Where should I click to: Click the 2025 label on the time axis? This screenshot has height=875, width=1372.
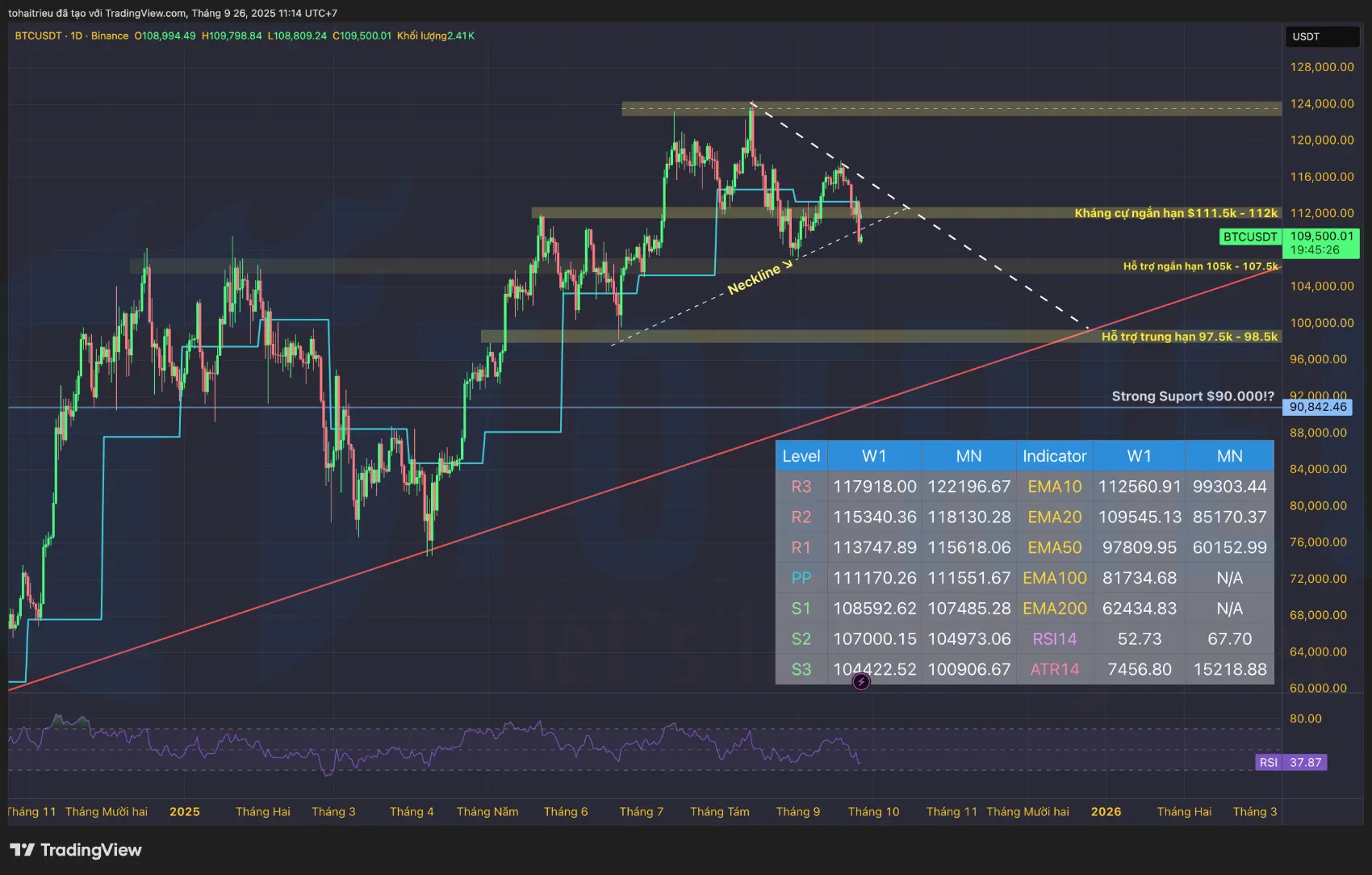click(185, 812)
